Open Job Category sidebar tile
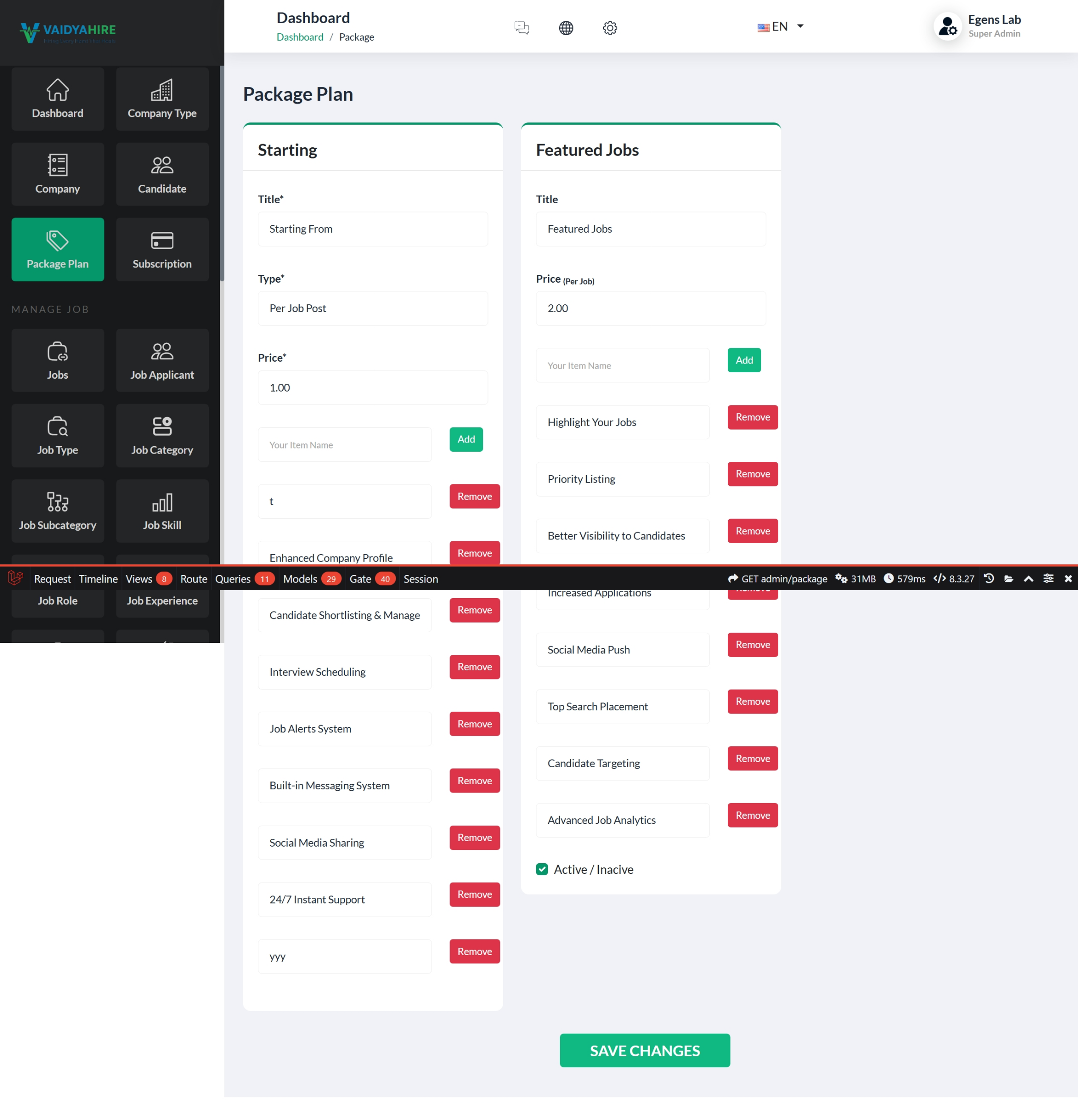Viewport: 1078px width, 1120px height. tap(162, 436)
